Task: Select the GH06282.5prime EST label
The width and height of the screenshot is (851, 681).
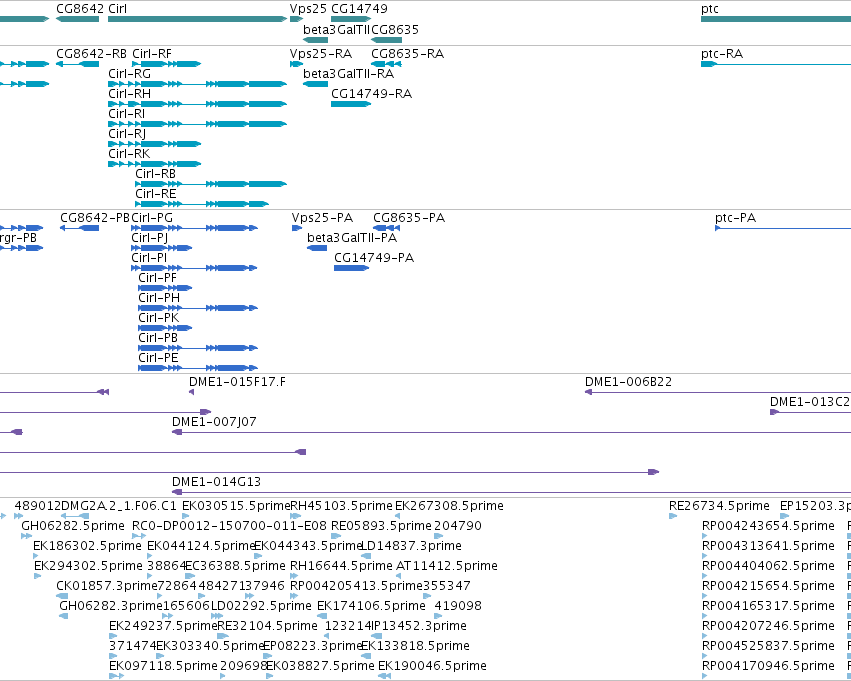Action: (x=73, y=526)
